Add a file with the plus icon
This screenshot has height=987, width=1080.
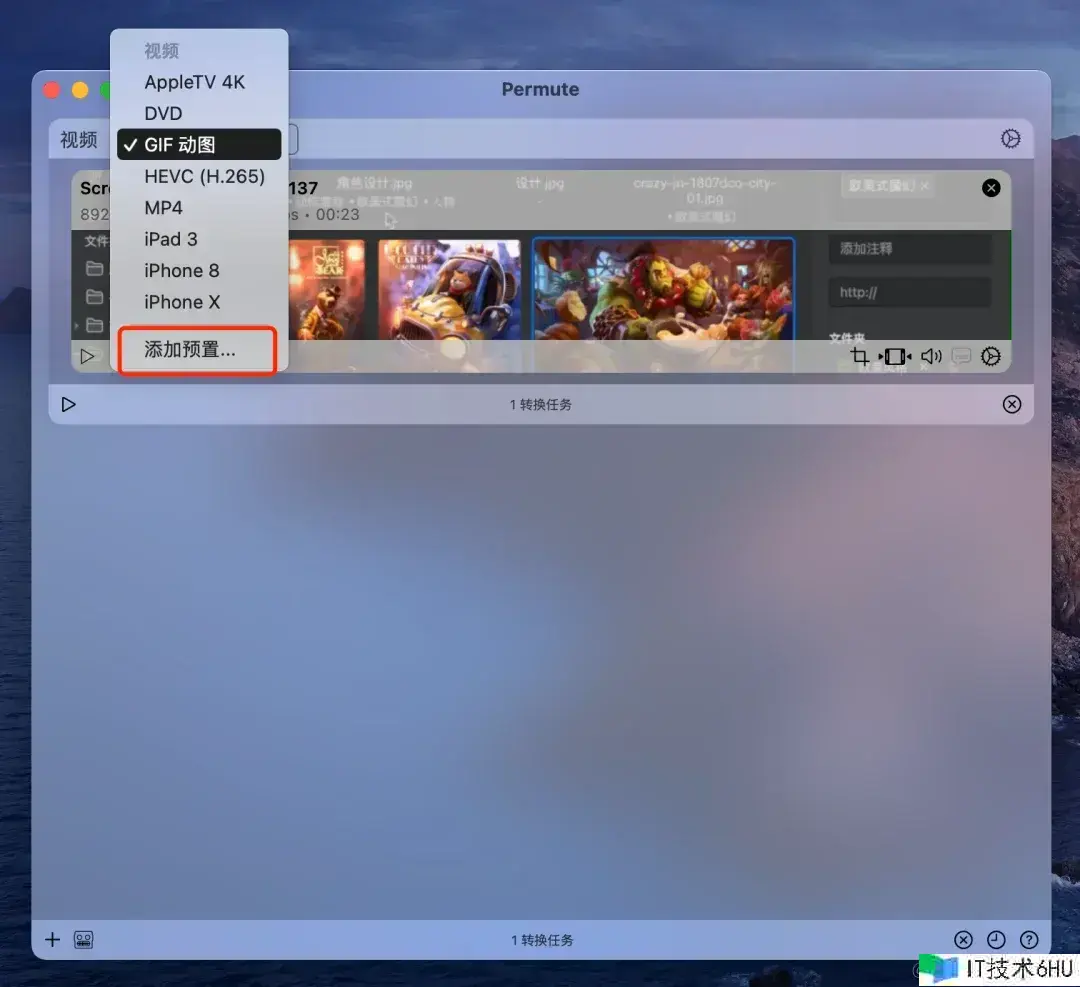tap(53, 939)
